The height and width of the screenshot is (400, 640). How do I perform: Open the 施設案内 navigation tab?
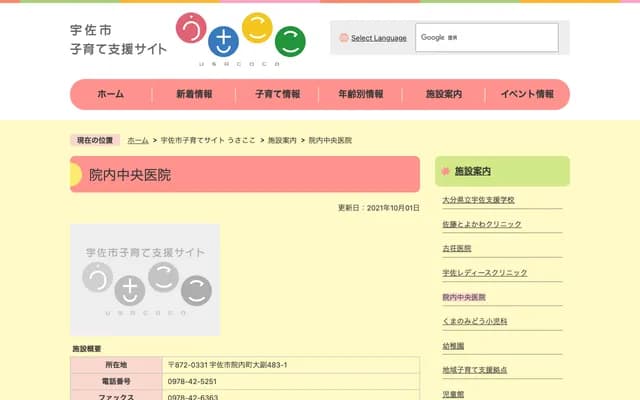pos(443,94)
